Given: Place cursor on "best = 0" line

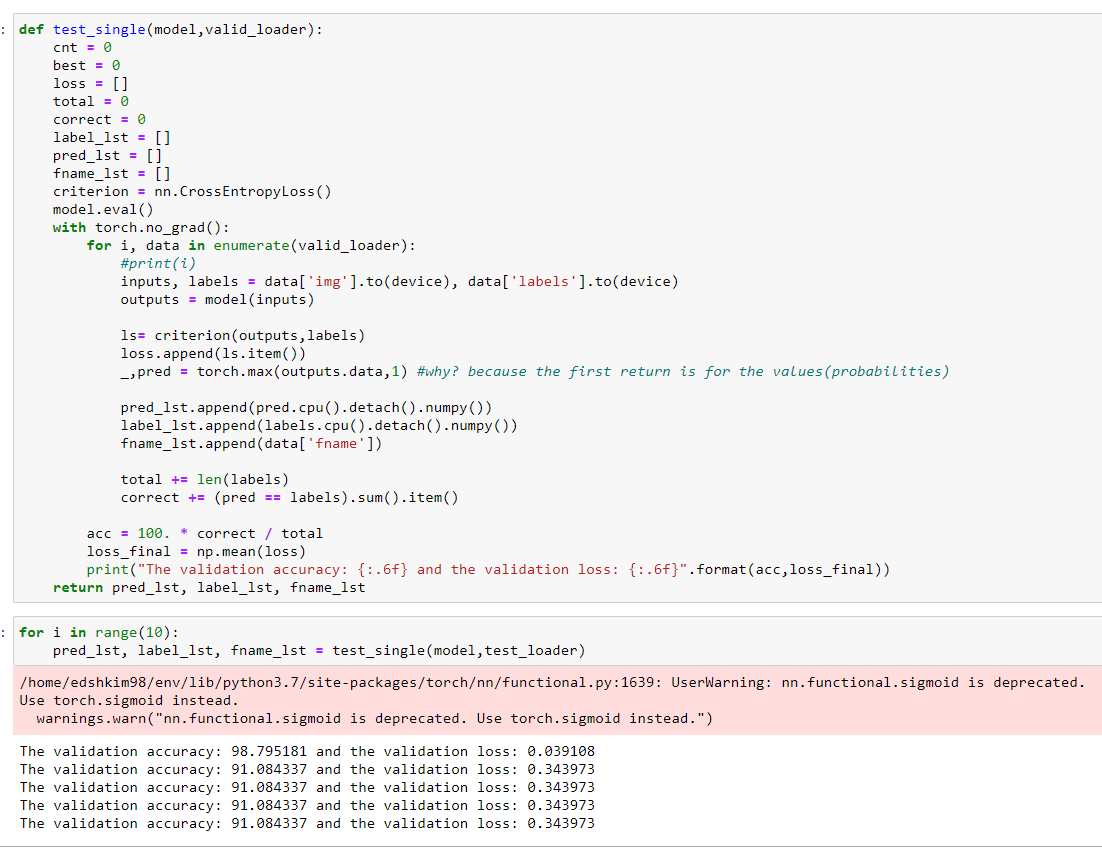Looking at the screenshot, I should (86, 65).
